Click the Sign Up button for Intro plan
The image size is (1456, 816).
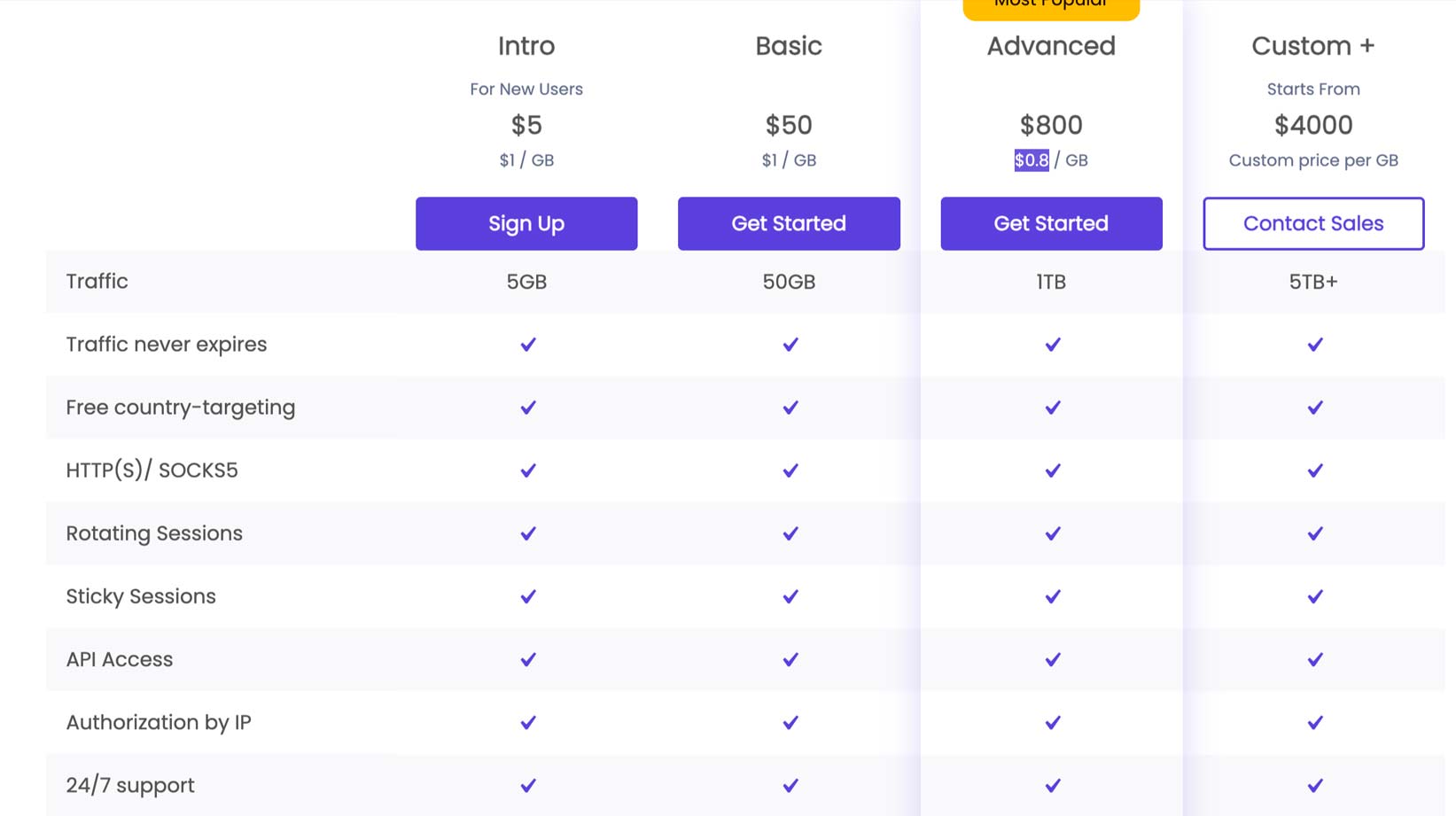tap(526, 223)
